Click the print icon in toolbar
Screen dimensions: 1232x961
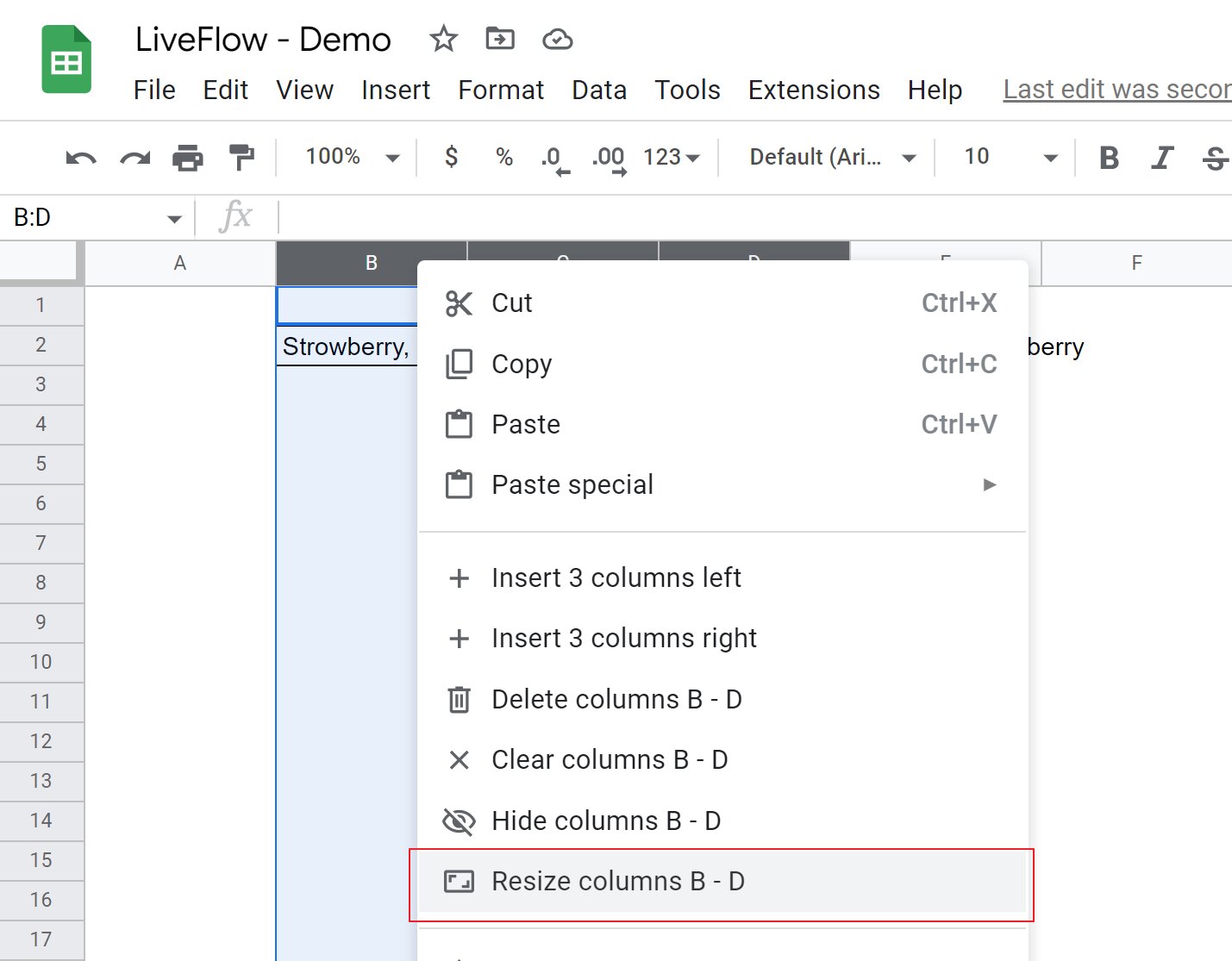pyautogui.click(x=188, y=158)
